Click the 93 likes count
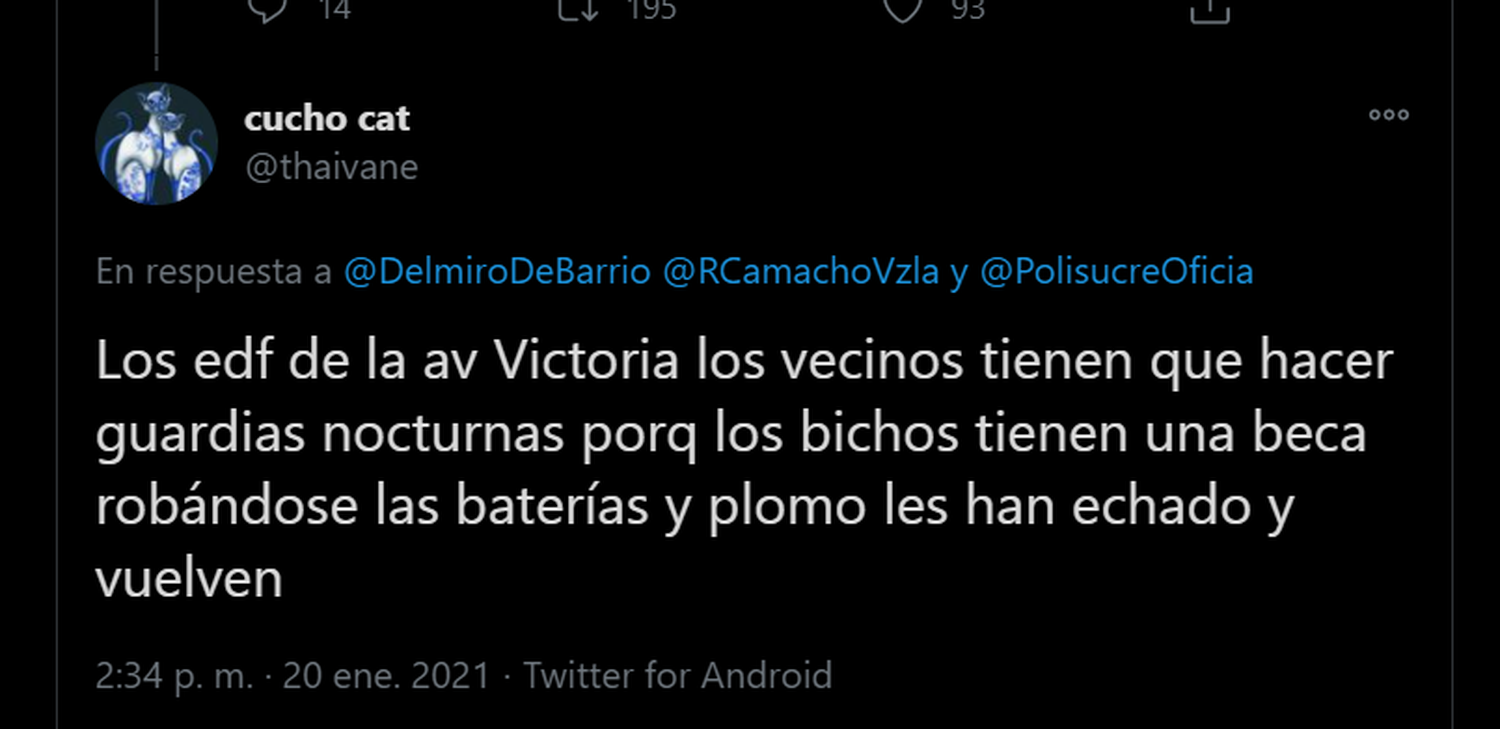 click(968, 10)
